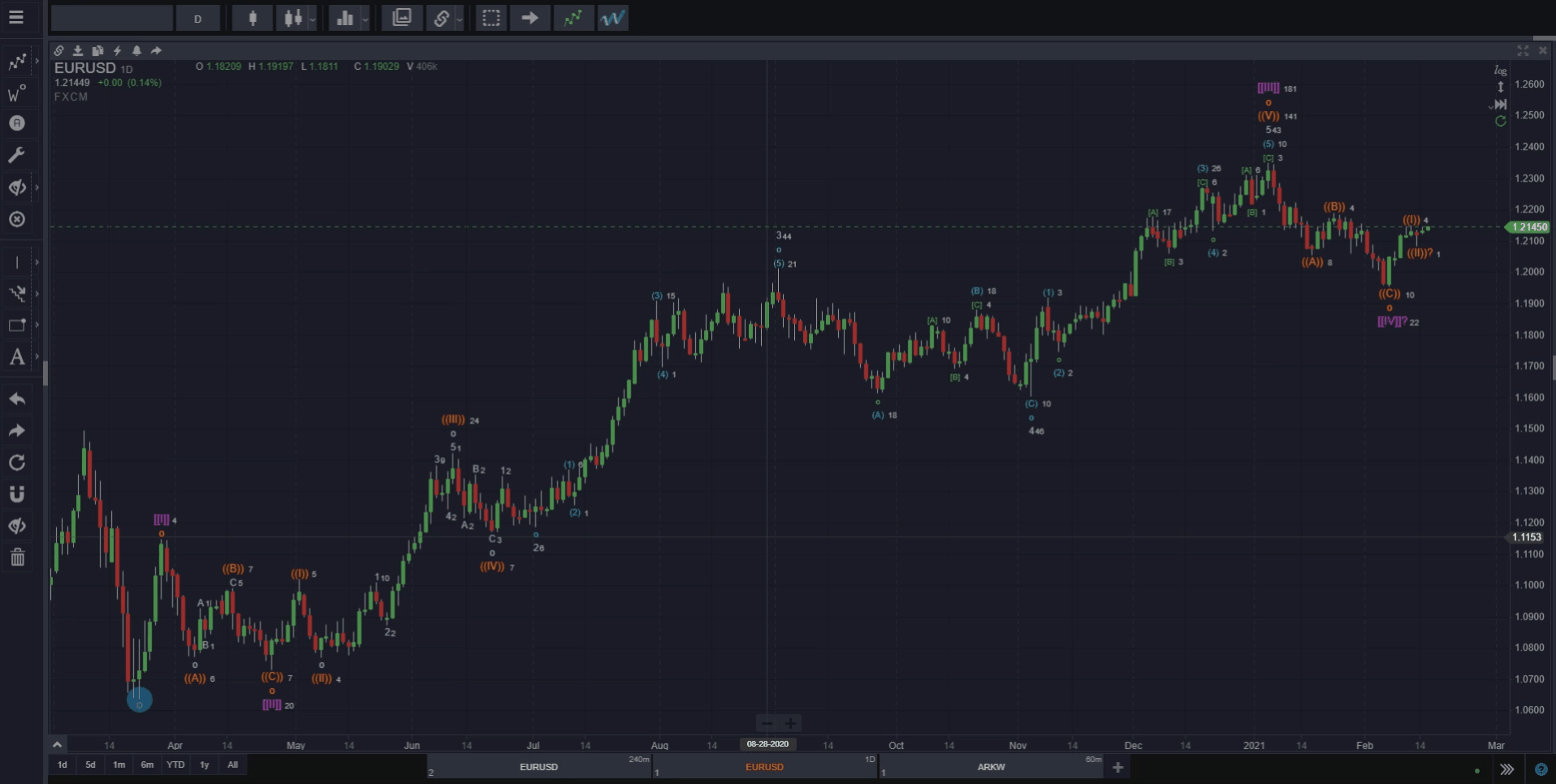The image size is (1556, 784).
Task: Select the 6m time range button
Action: [147, 765]
